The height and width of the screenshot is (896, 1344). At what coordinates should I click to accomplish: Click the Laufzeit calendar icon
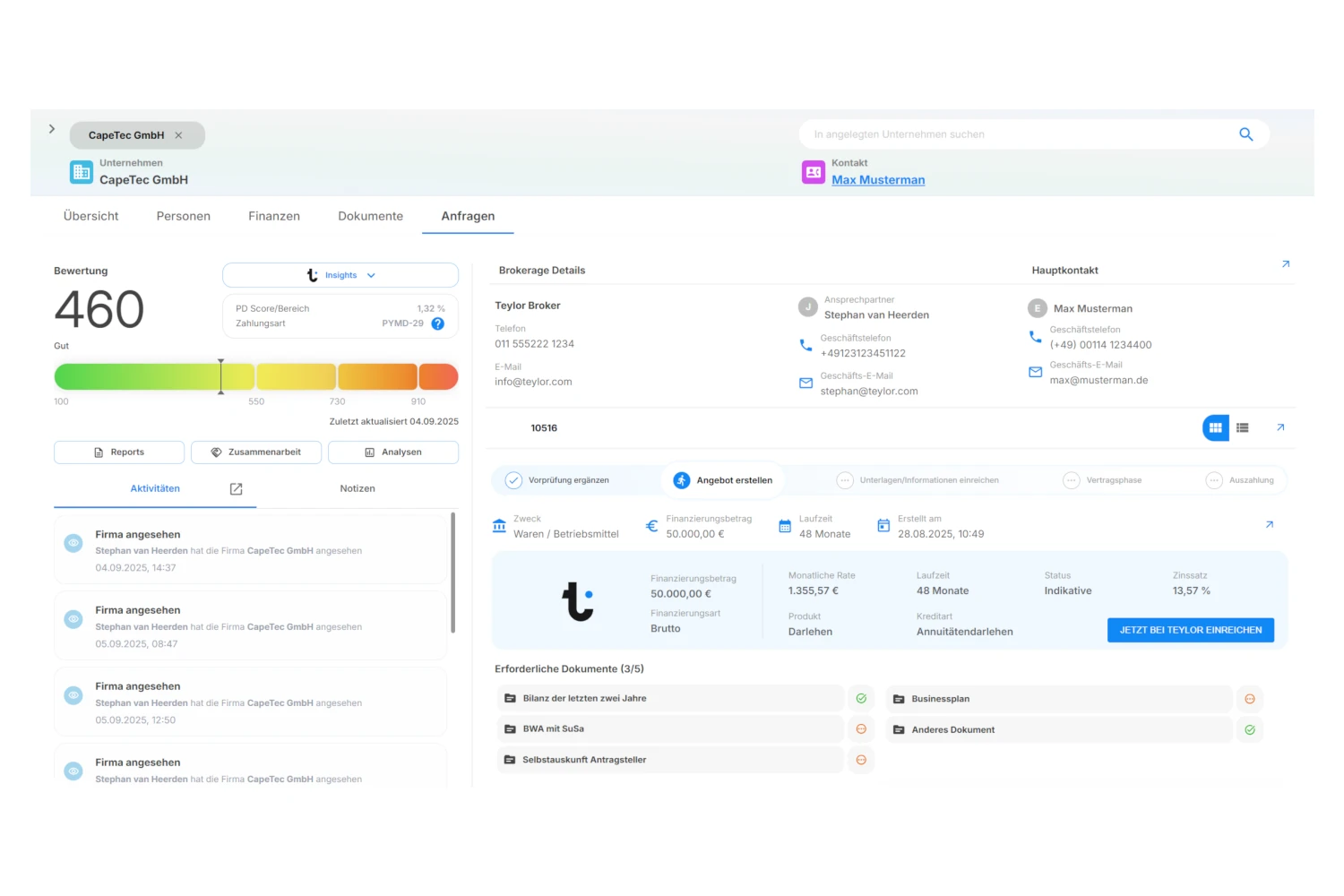[x=785, y=526]
